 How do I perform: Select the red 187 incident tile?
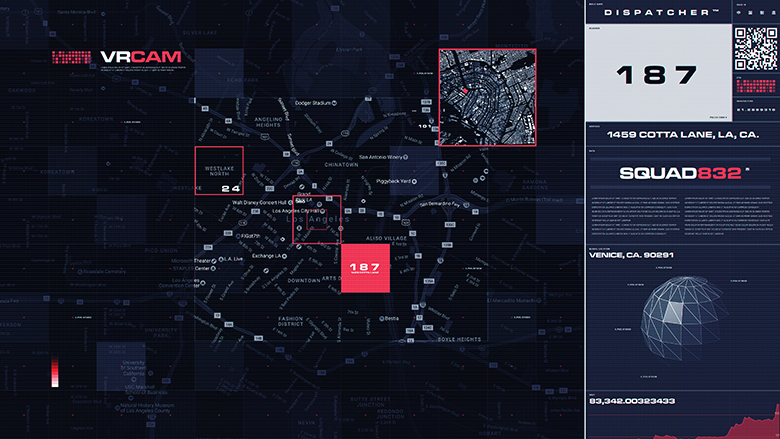364,268
